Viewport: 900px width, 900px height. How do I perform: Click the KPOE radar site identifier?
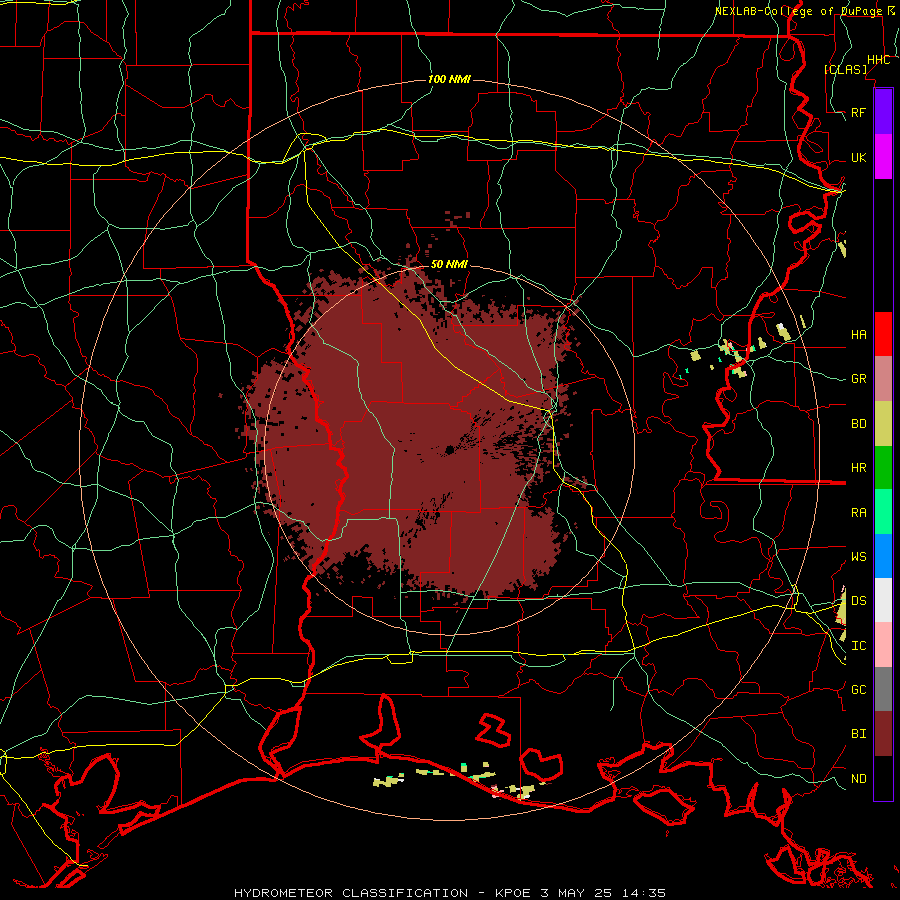click(x=514, y=893)
